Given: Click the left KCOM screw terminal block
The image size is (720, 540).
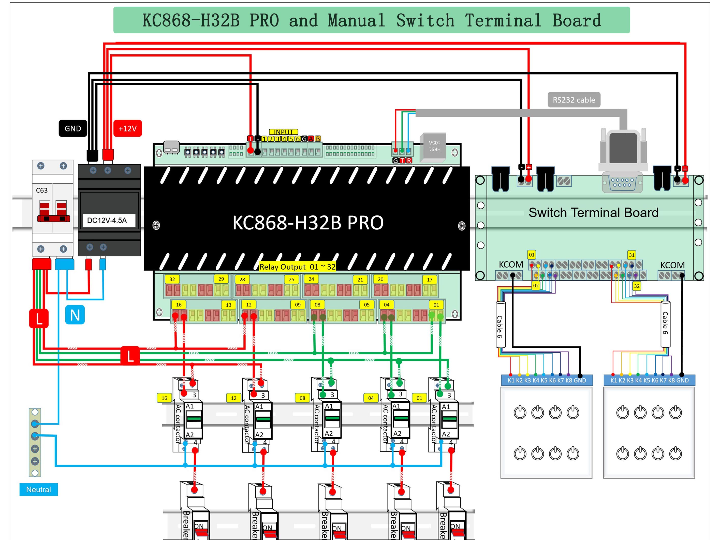Looking at the screenshot, I should pyautogui.click(x=509, y=276).
